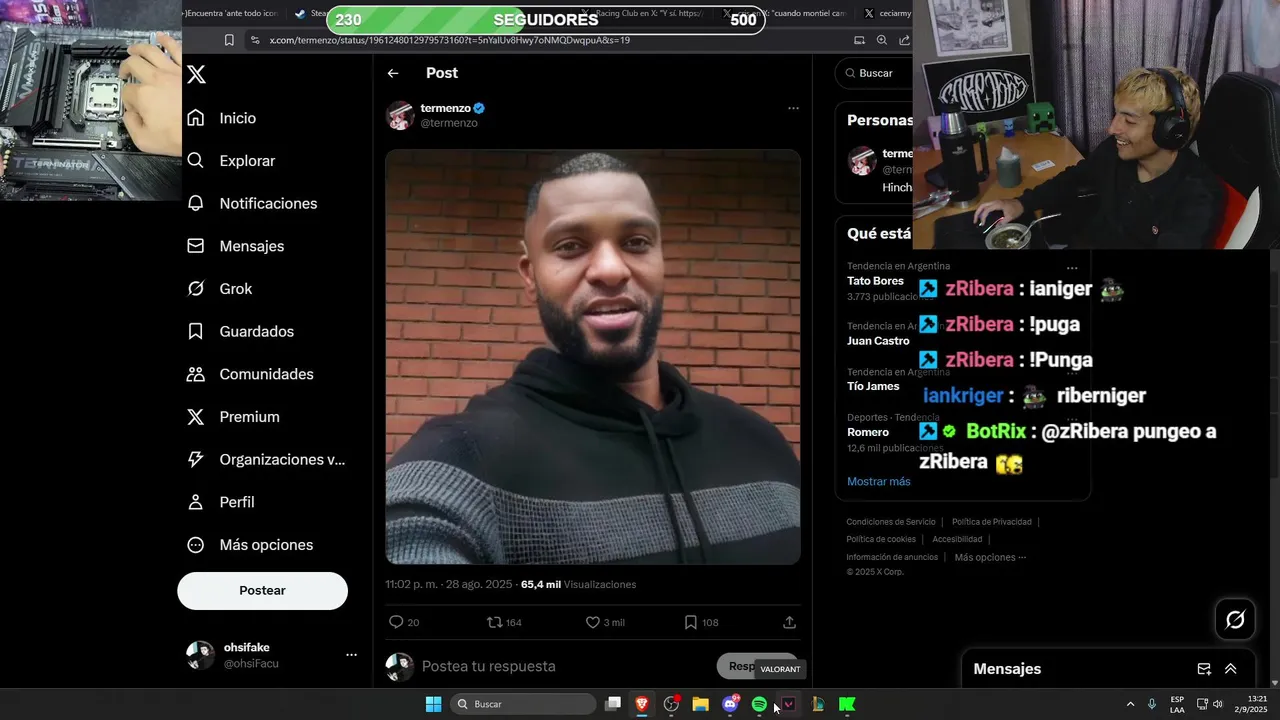Click browser share page icon
The height and width of the screenshot is (720, 1280).
tap(904, 40)
